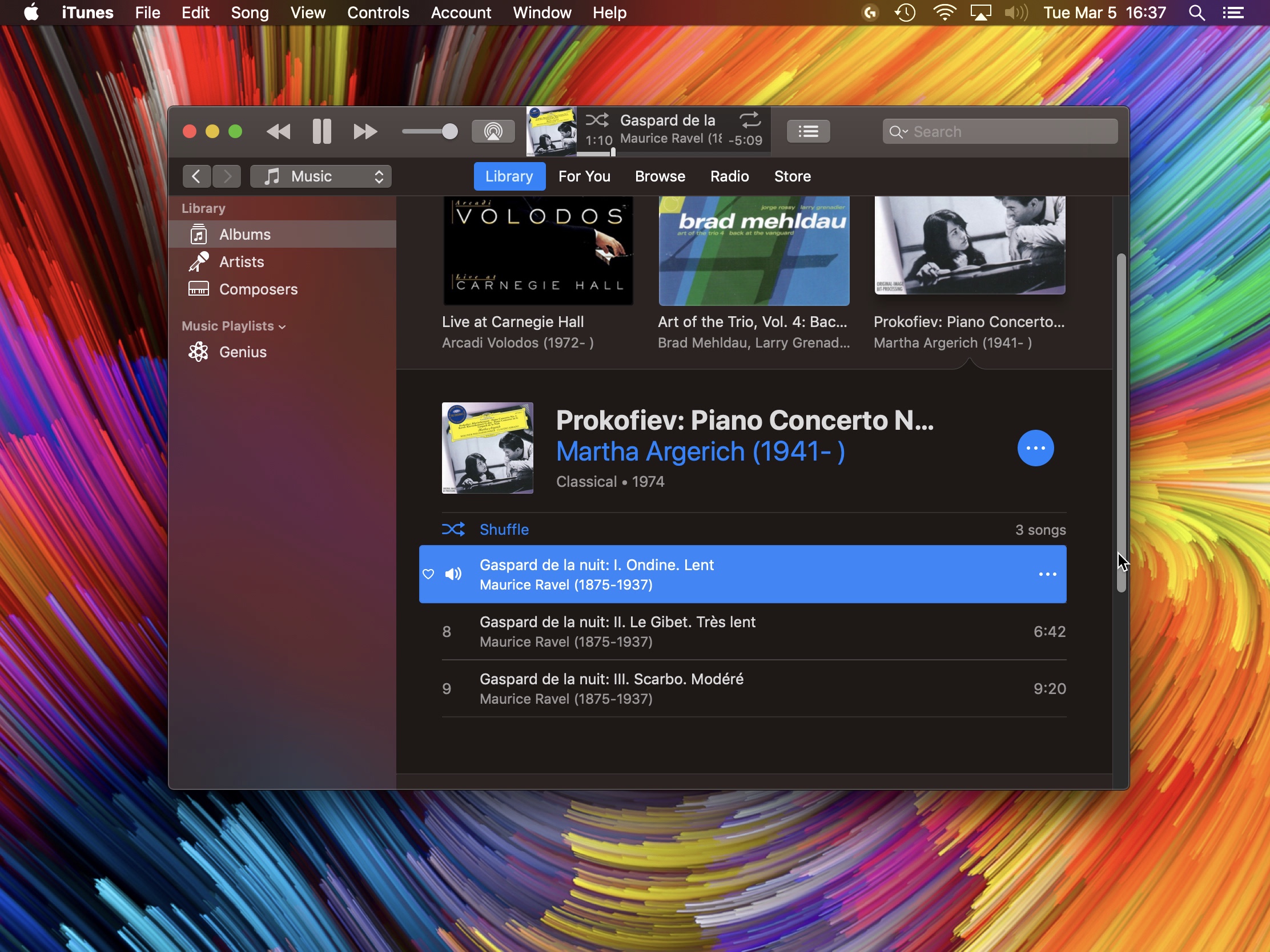Screen dimensions: 1270x952
Task: Click Art of the Trio, Vol. 4 title
Action: pos(753,322)
